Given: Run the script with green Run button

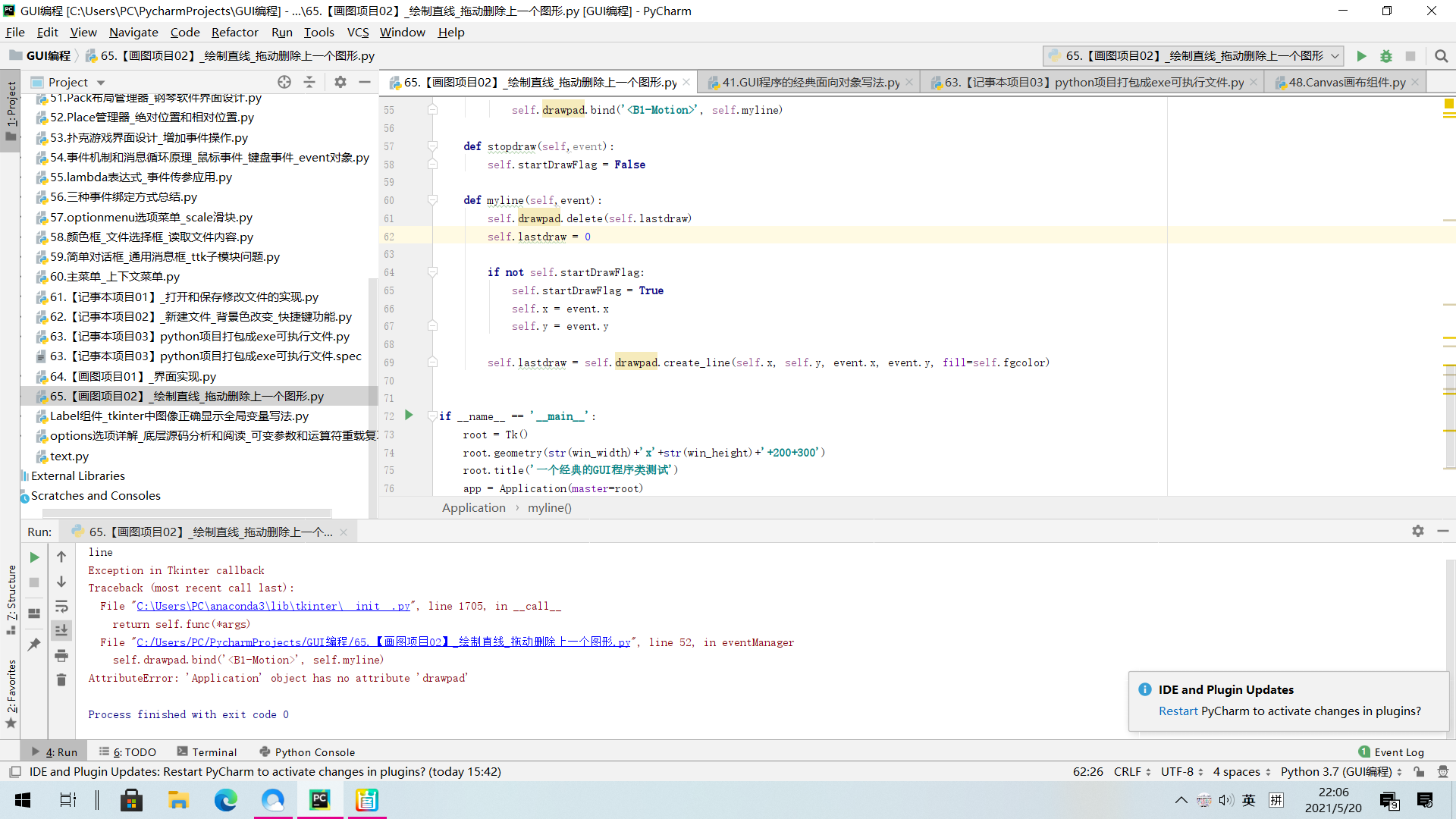Looking at the screenshot, I should click(x=1361, y=56).
